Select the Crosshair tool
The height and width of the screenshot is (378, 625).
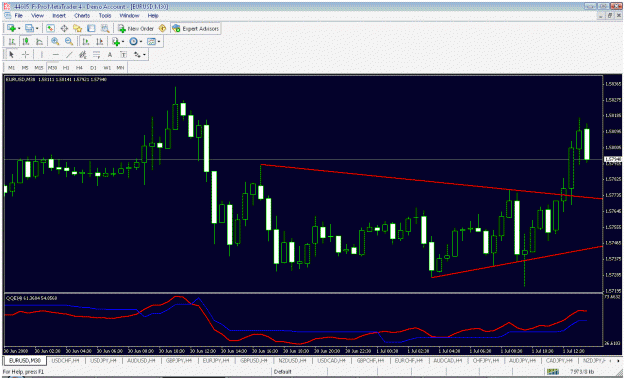click(25, 54)
